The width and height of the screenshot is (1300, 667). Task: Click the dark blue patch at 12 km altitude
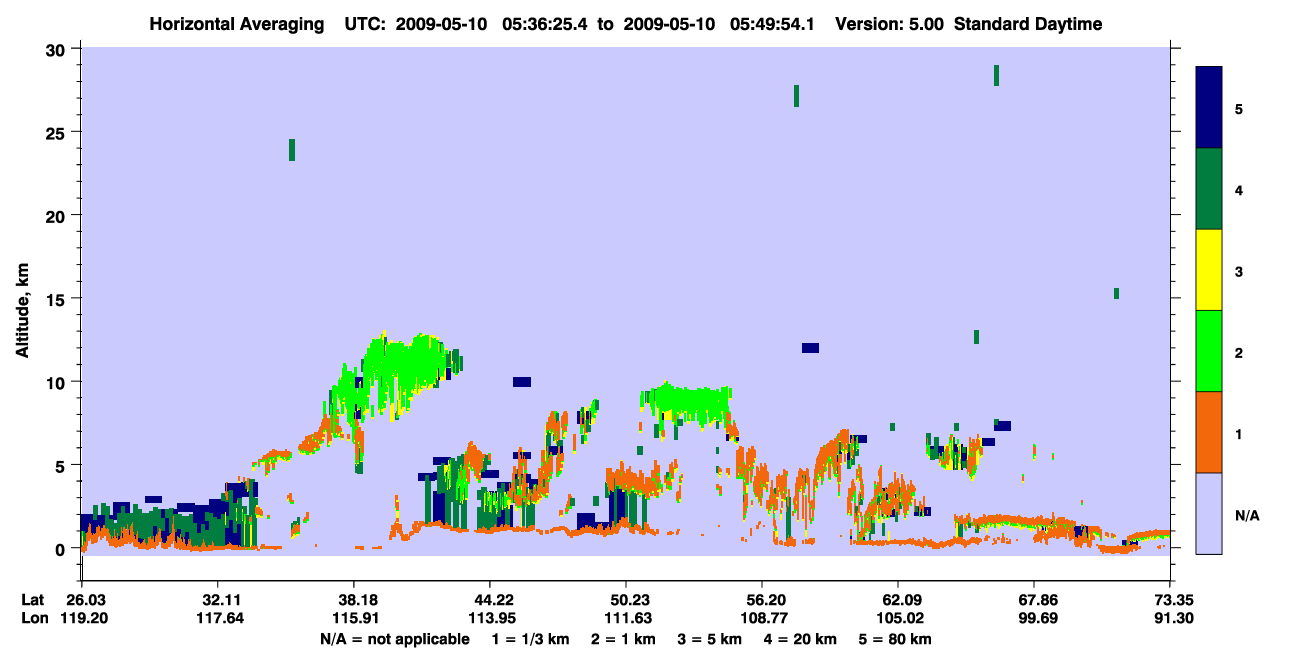coord(810,348)
